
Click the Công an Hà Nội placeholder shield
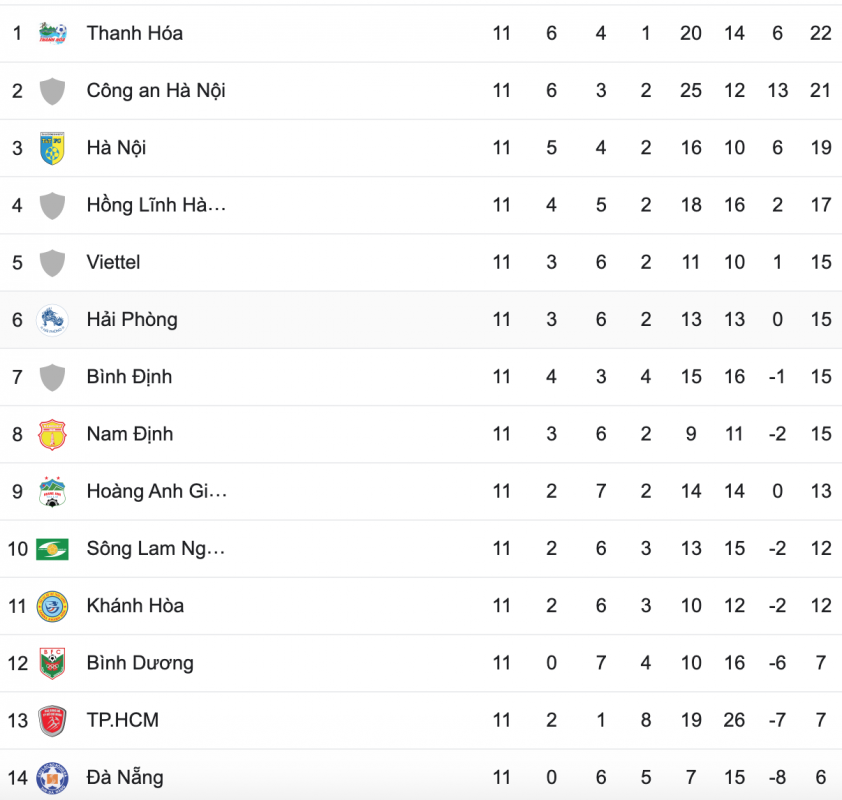[x=52, y=91]
